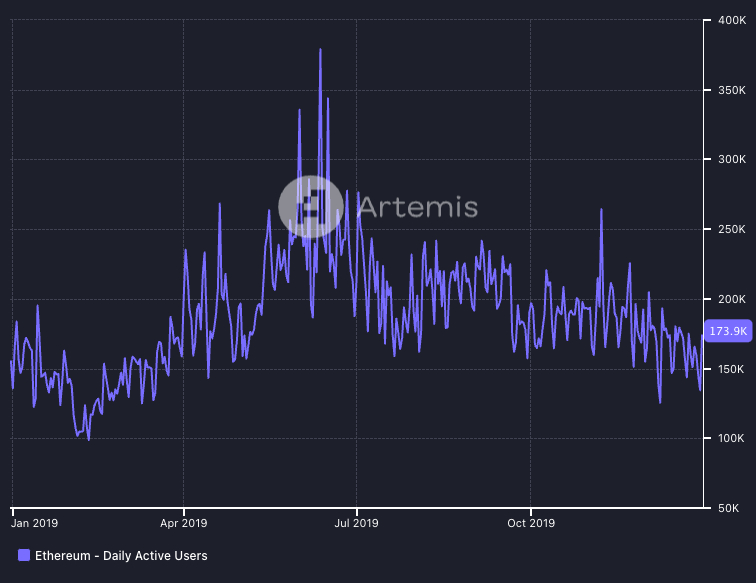Viewport: 756px width, 583px height.
Task: Click the 300K y-axis label
Action: (732, 159)
